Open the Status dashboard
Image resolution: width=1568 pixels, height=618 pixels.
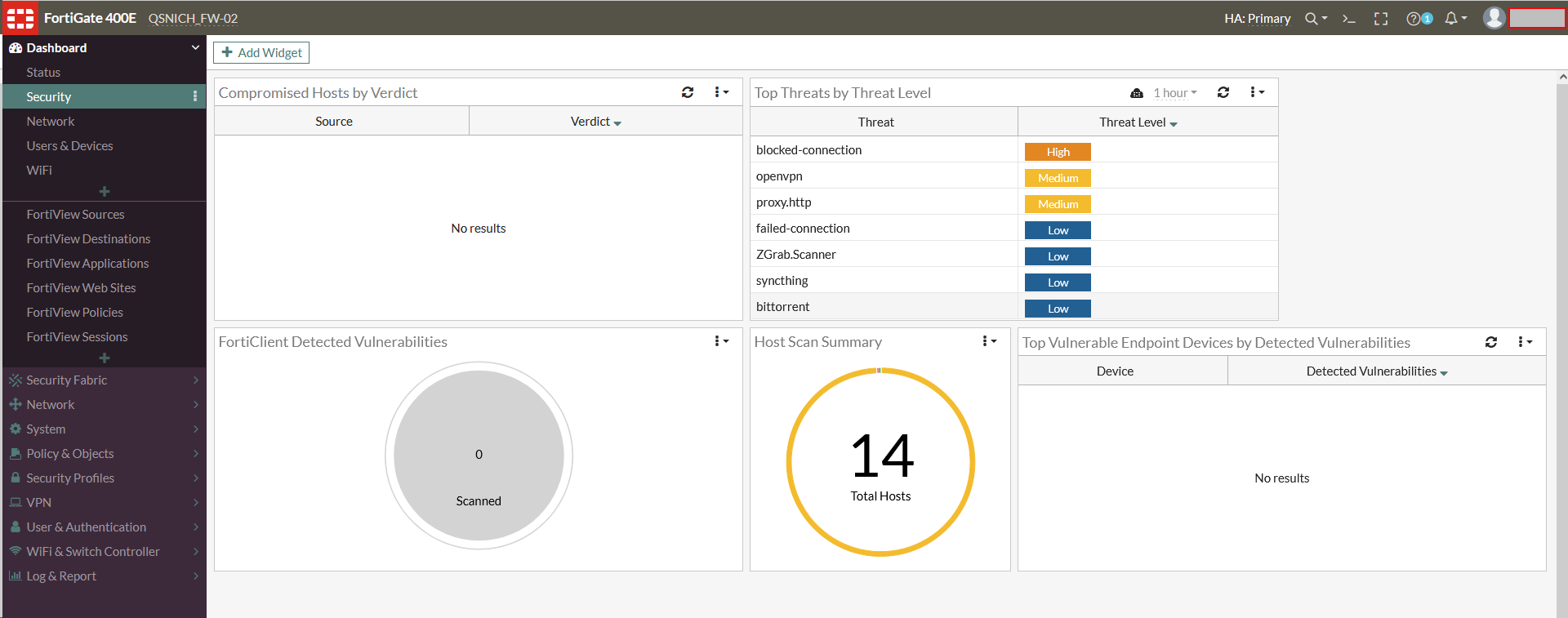pyautogui.click(x=43, y=73)
